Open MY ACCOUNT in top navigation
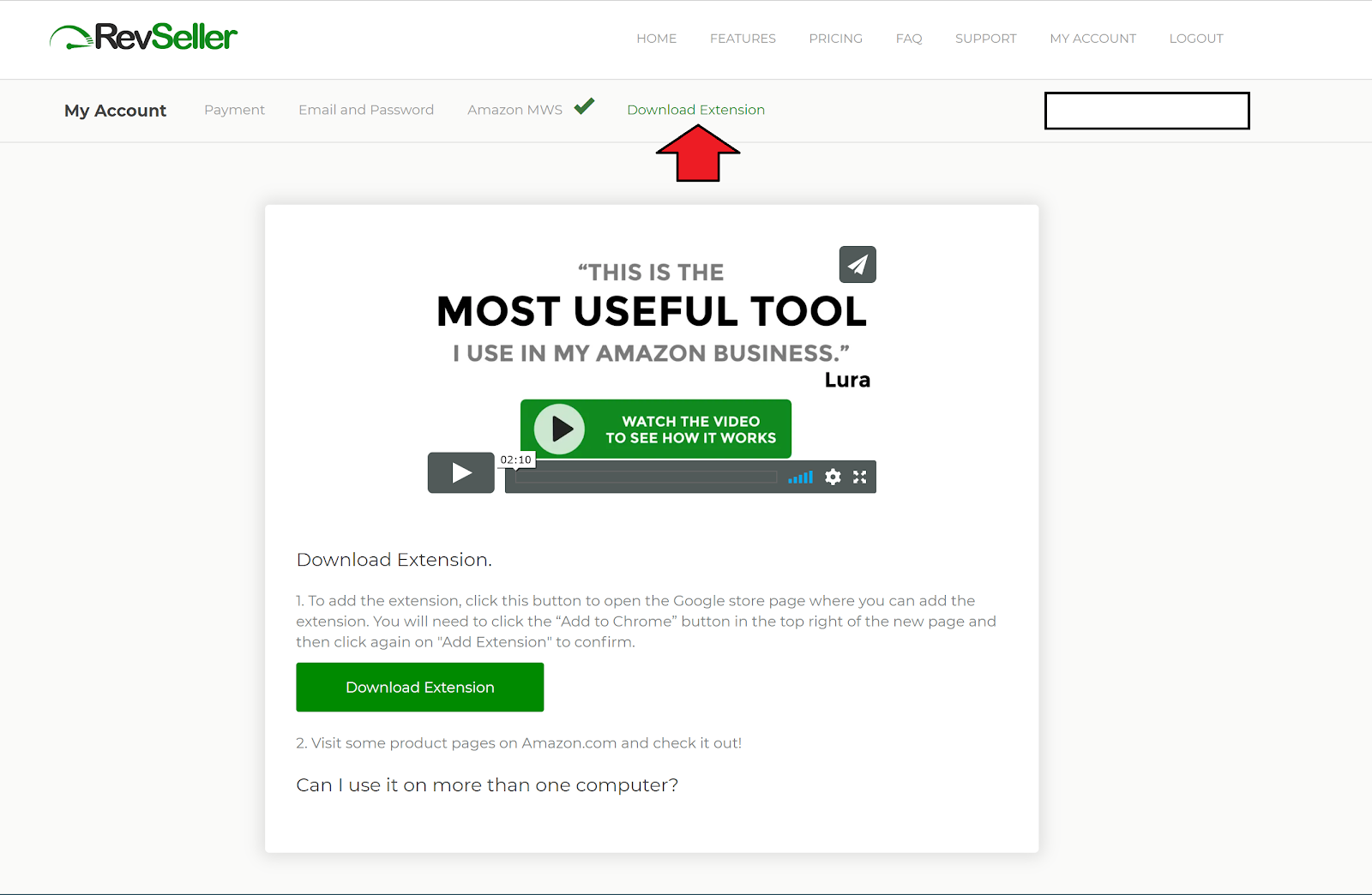Image resolution: width=1372 pixels, height=895 pixels. pyautogui.click(x=1092, y=39)
